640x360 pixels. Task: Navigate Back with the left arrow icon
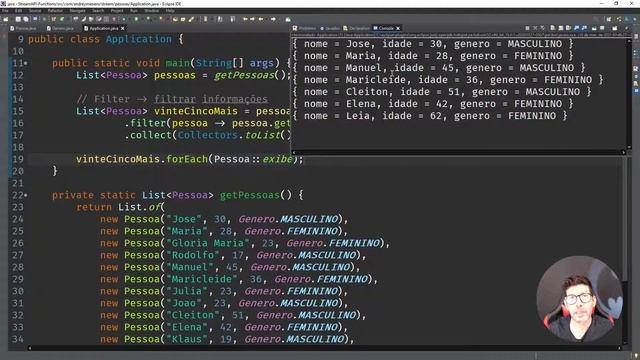(261, 19)
